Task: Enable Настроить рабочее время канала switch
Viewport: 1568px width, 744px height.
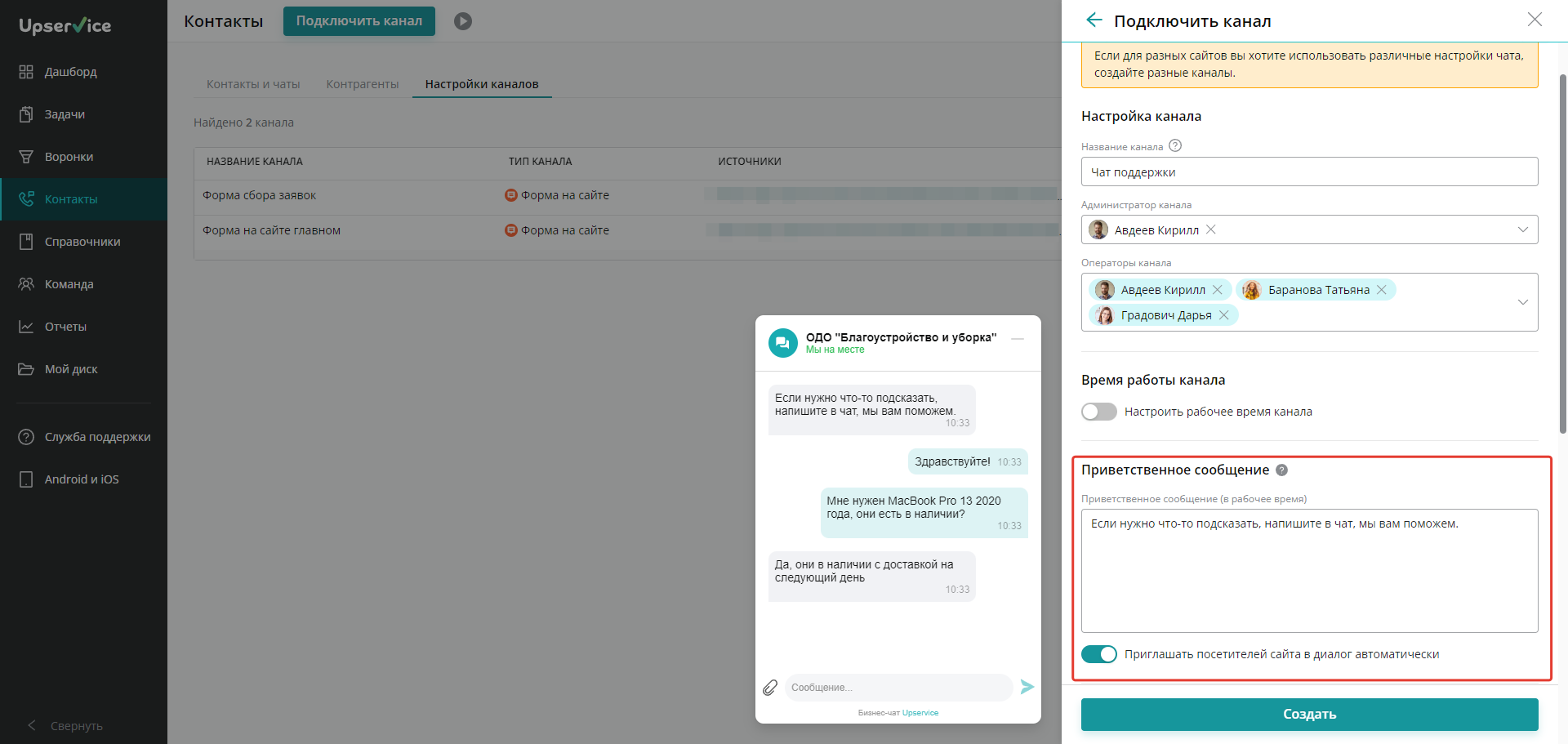Action: pos(1099,412)
